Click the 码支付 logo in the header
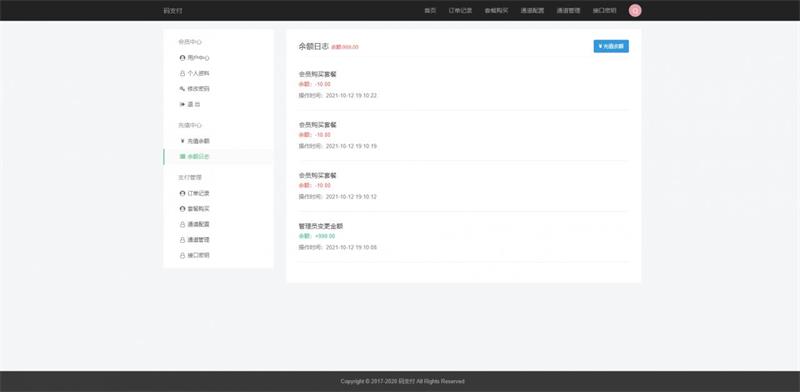This screenshot has width=800, height=392. pyautogui.click(x=172, y=11)
